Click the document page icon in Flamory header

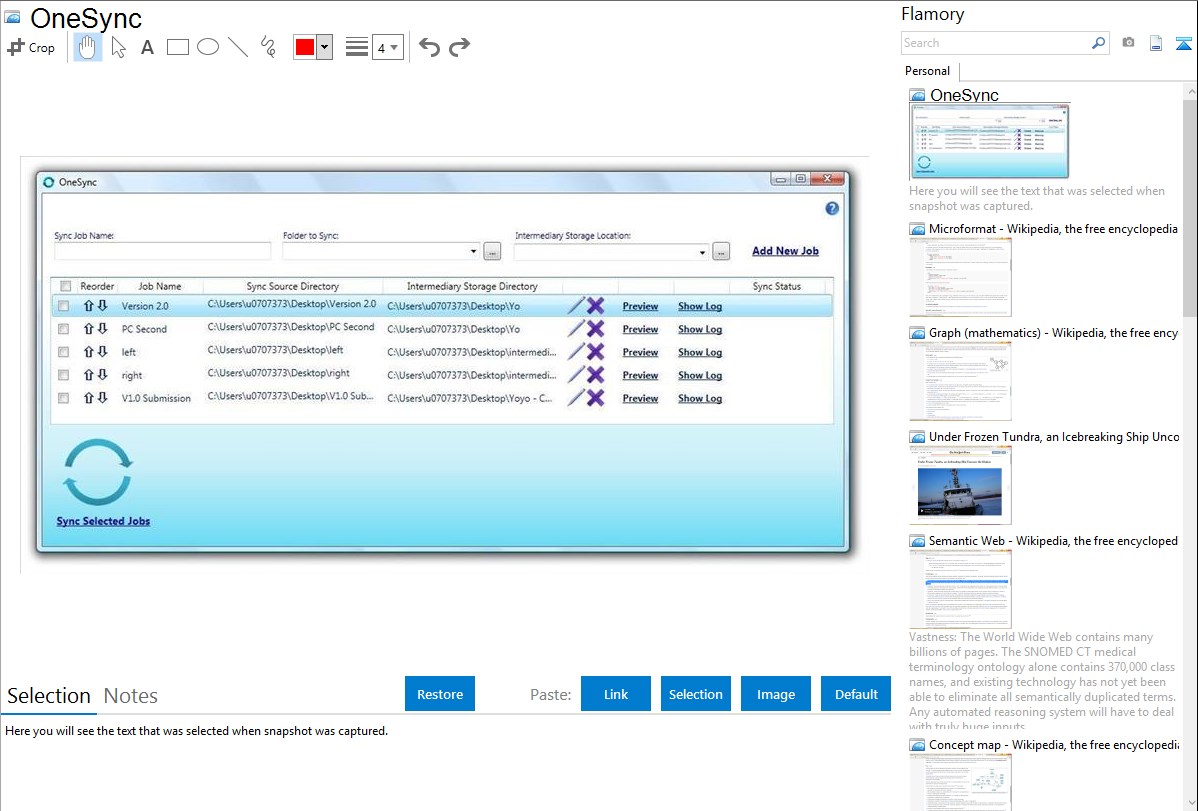(1156, 43)
